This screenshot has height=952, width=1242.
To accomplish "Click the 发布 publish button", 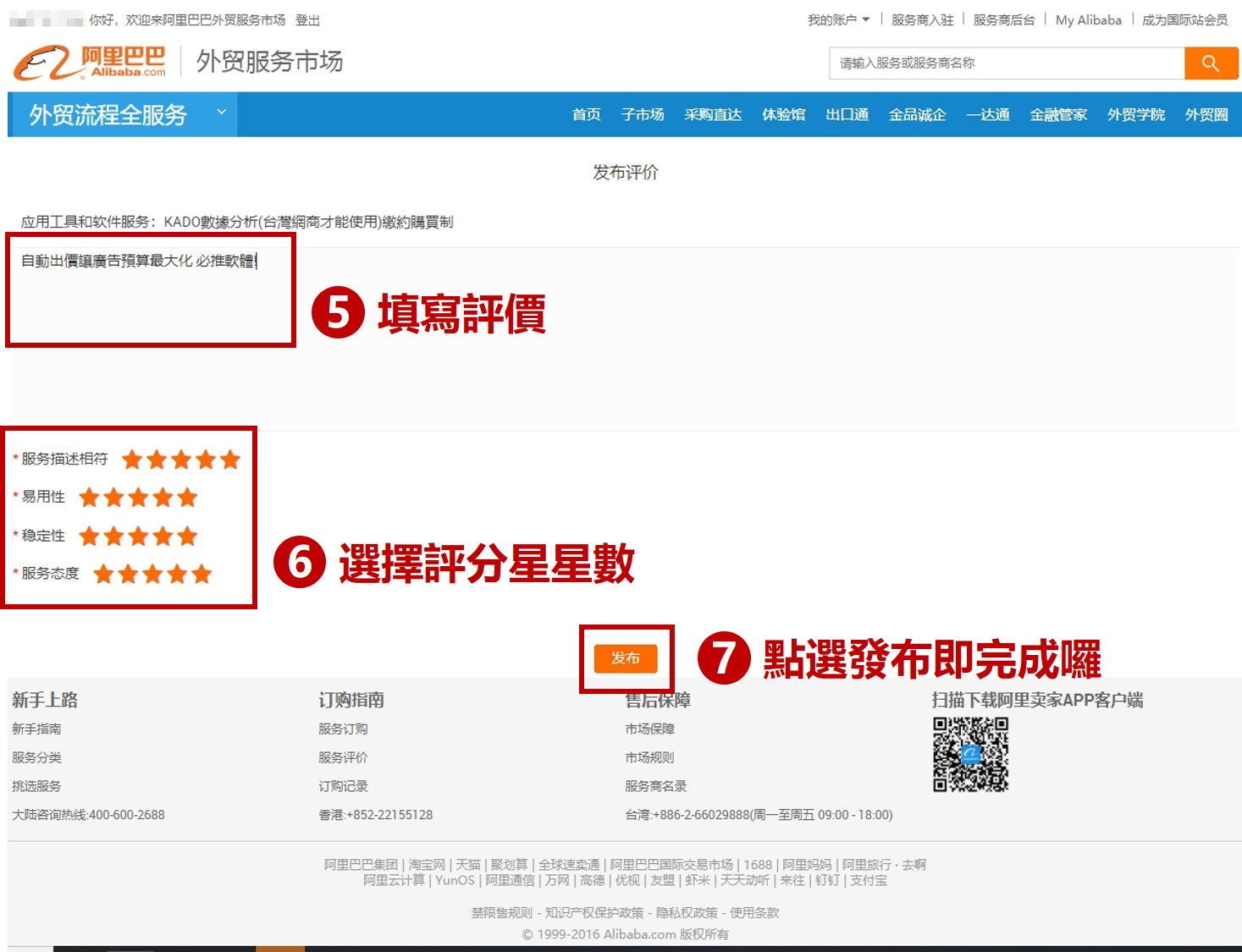I will point(626,658).
